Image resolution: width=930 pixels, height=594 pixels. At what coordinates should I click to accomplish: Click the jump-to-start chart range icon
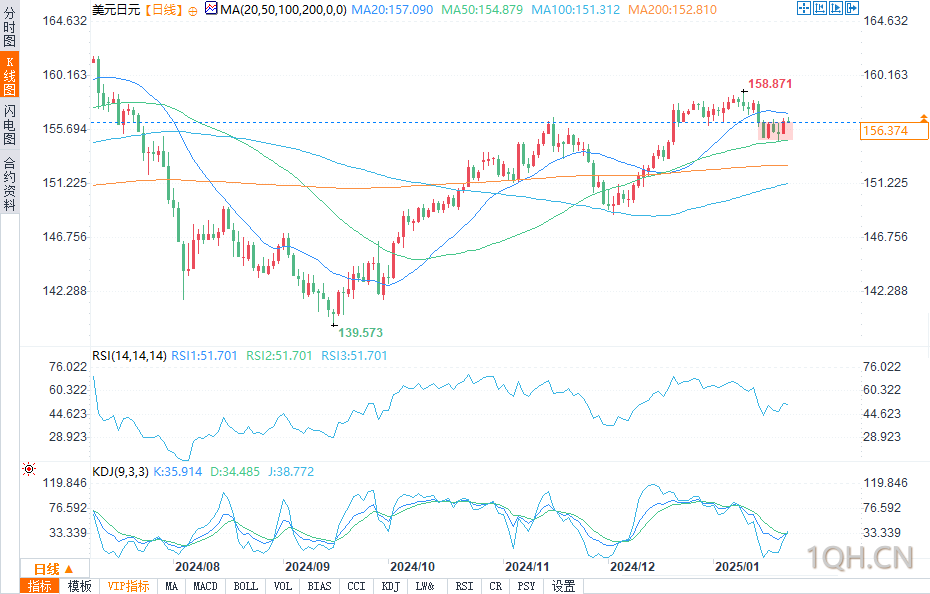820,8
